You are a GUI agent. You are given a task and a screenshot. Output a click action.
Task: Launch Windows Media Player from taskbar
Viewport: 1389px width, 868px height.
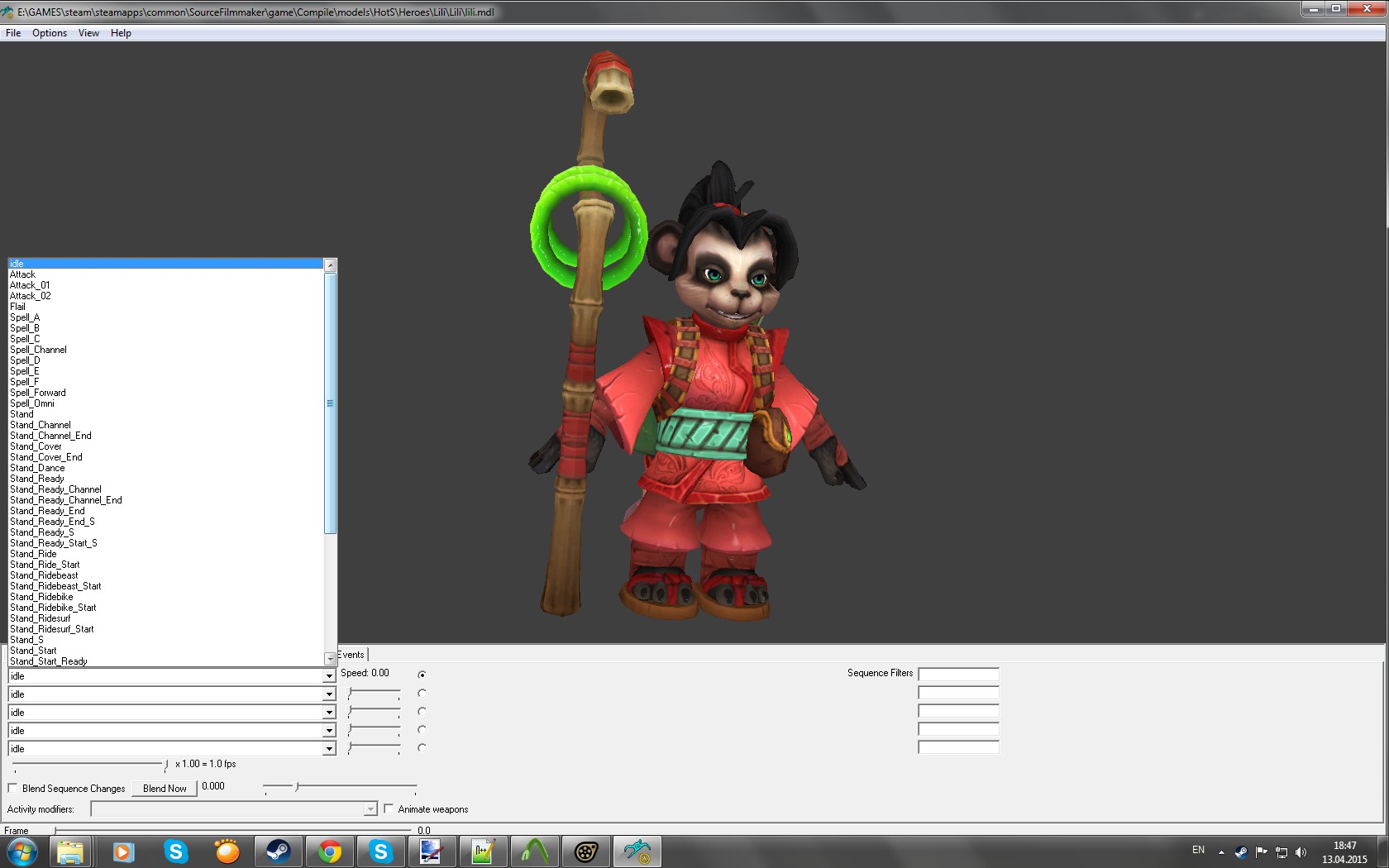point(123,851)
